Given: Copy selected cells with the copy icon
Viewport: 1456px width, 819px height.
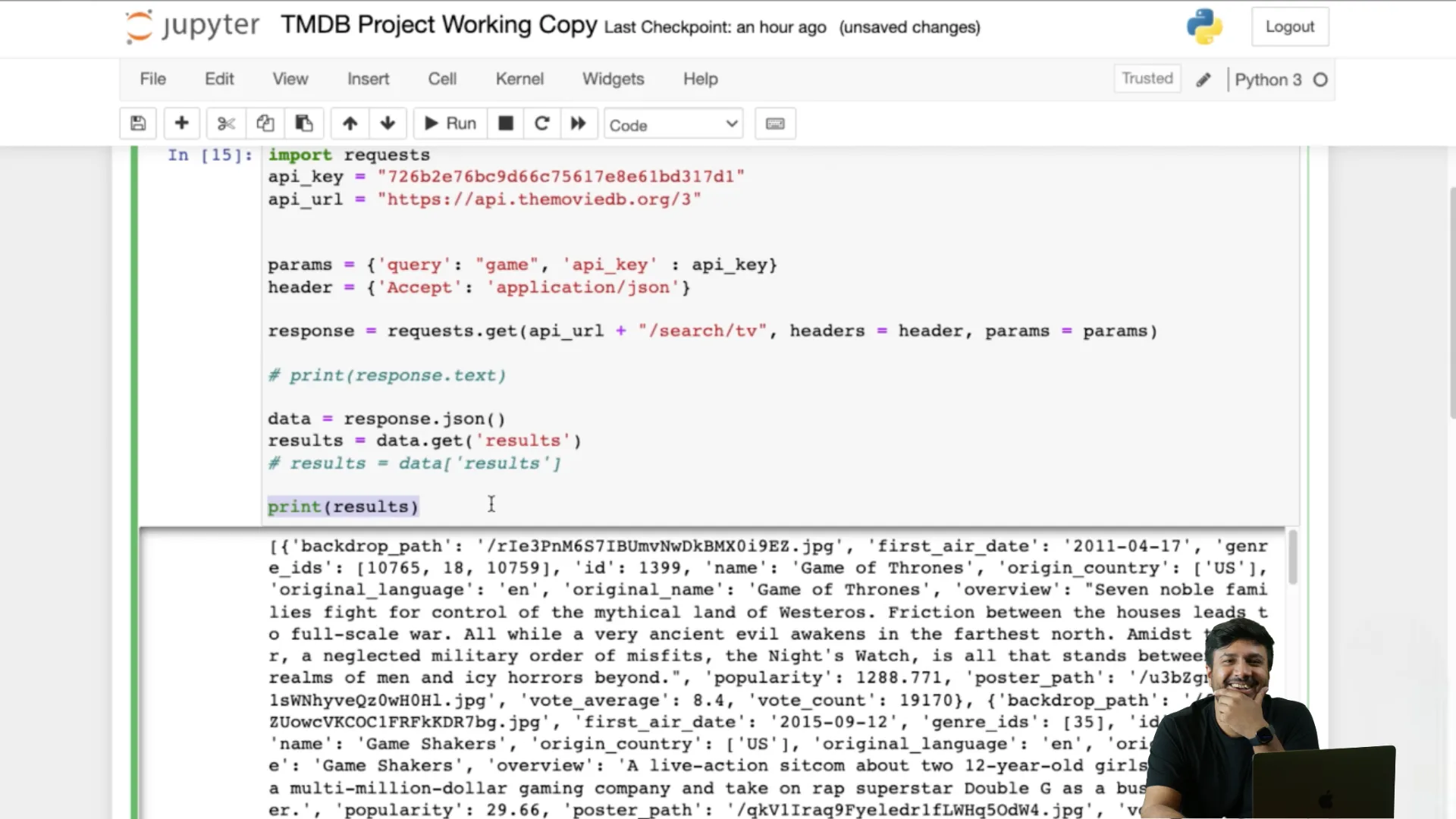Looking at the screenshot, I should [265, 124].
